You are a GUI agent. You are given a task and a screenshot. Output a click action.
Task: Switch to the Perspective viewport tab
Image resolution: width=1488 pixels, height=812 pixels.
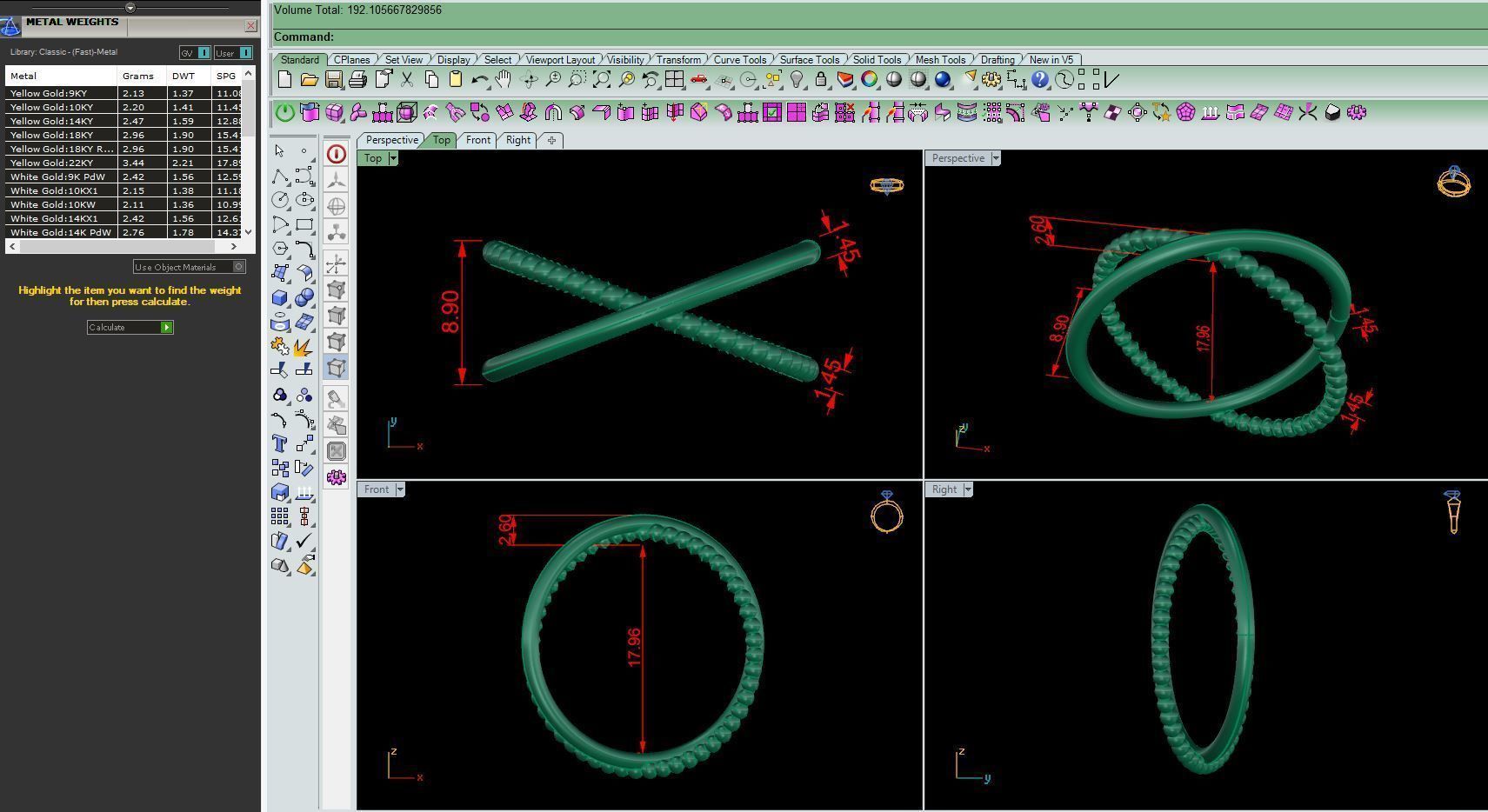[392, 140]
